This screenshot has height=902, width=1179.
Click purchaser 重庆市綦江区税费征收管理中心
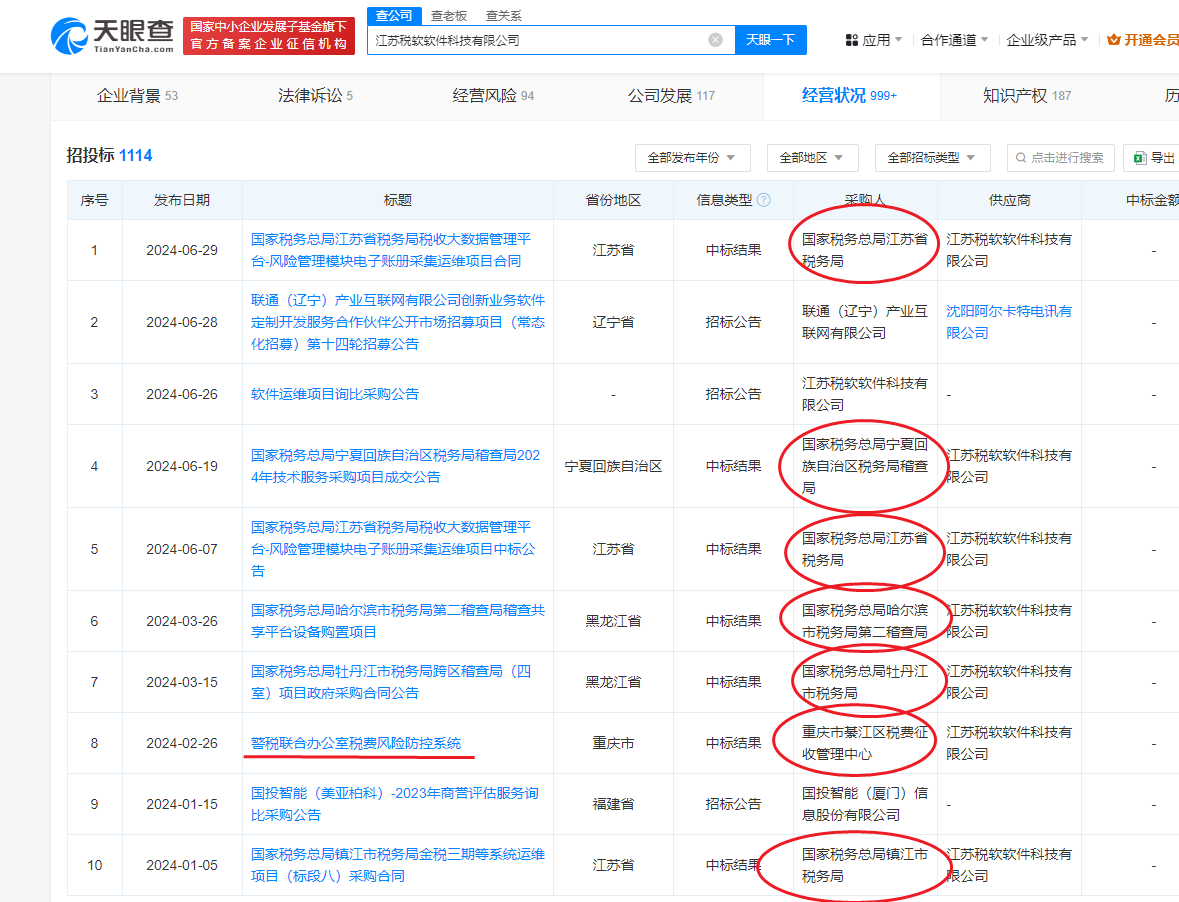865,743
